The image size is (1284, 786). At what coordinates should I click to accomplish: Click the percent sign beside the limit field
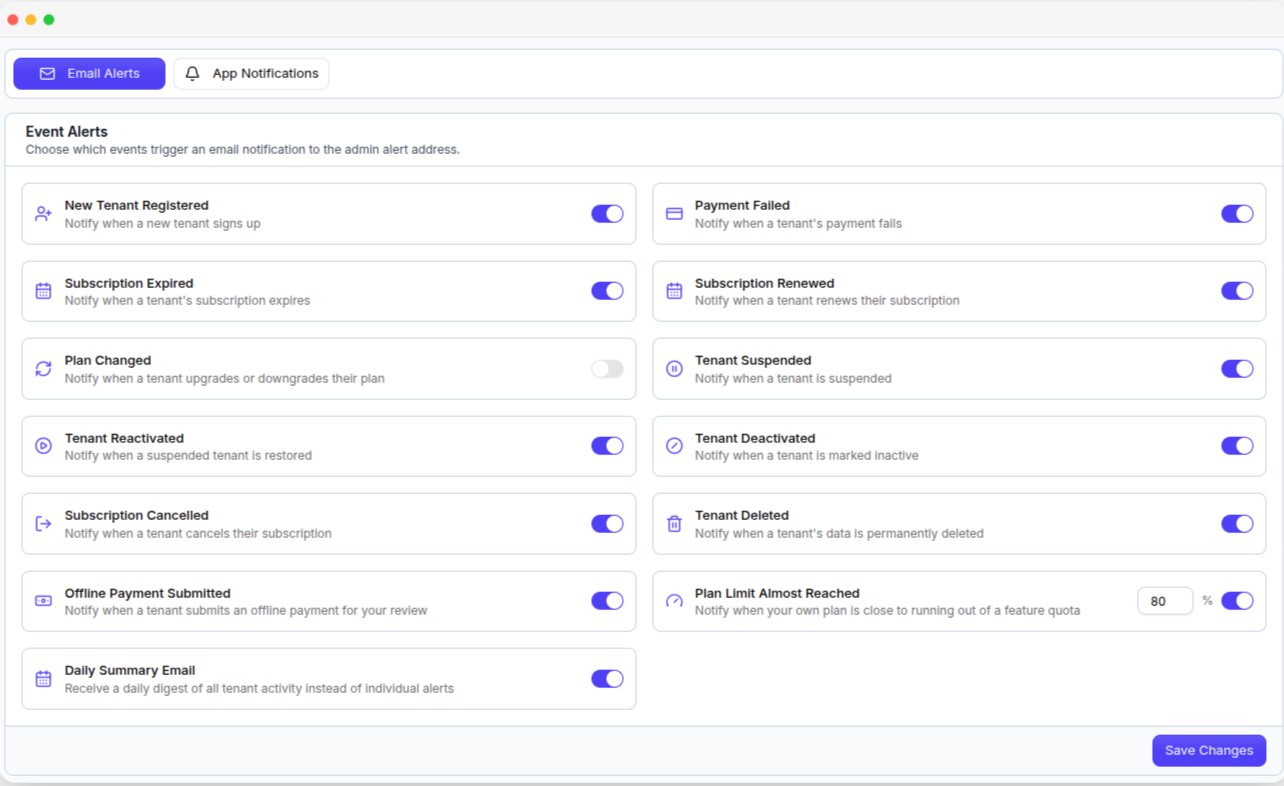[1207, 601]
